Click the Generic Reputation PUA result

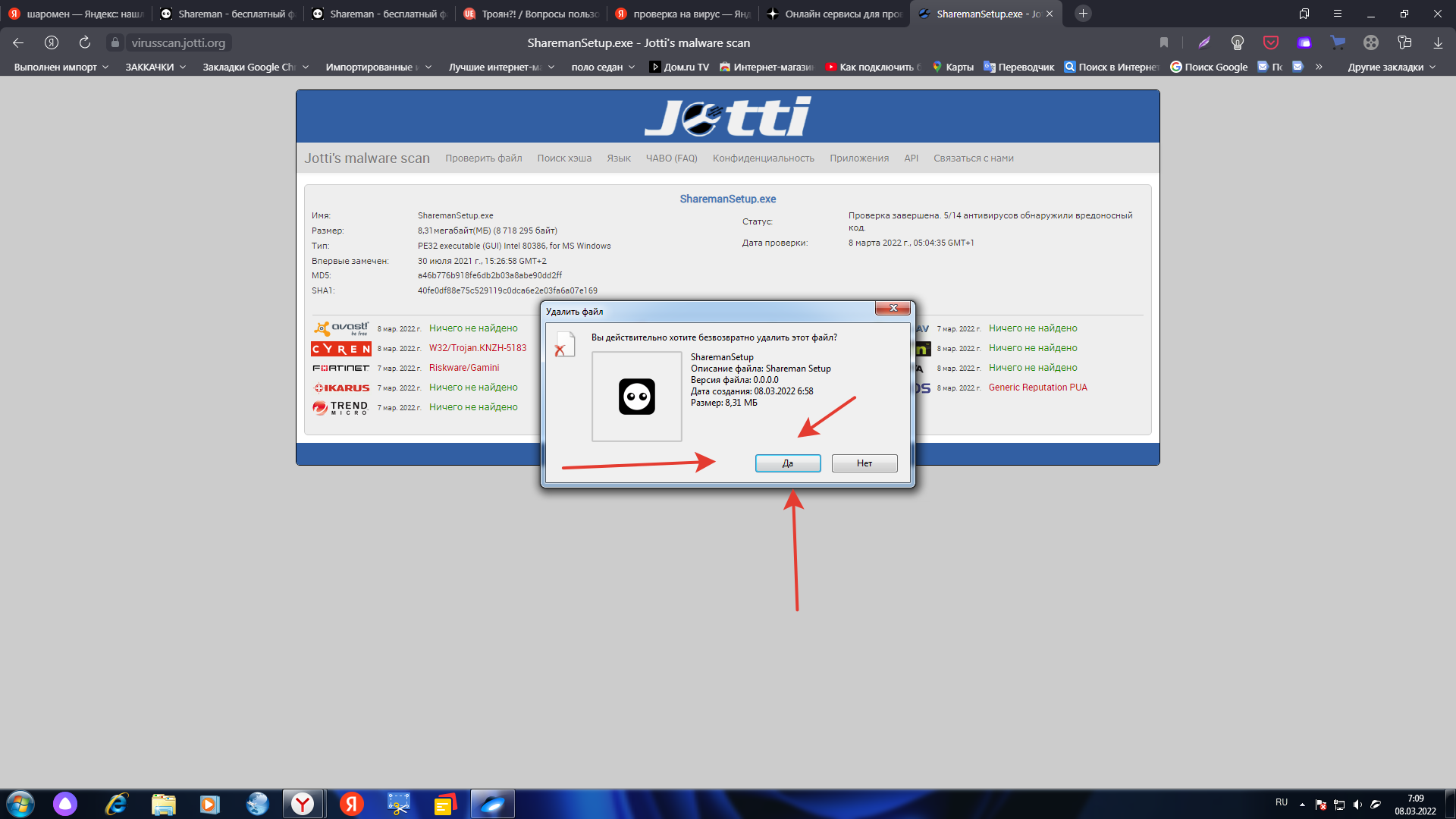[x=1038, y=388]
